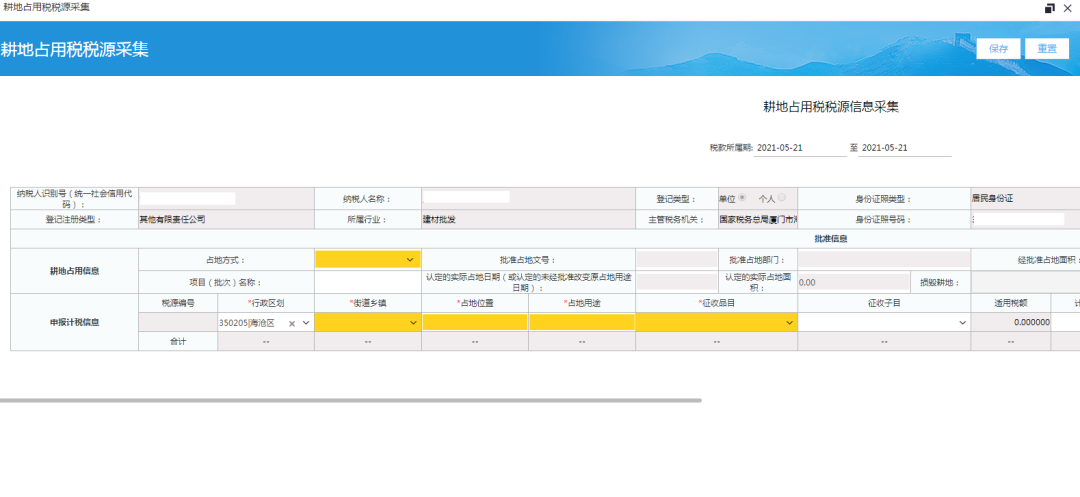Click the horizontal scrollbar at the bottom
This screenshot has width=1080, height=497.
pyautogui.click(x=350, y=400)
